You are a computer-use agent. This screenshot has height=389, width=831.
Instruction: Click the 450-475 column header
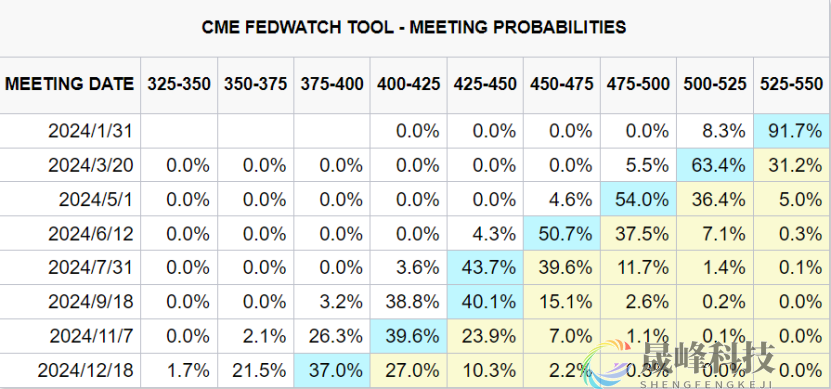point(562,84)
